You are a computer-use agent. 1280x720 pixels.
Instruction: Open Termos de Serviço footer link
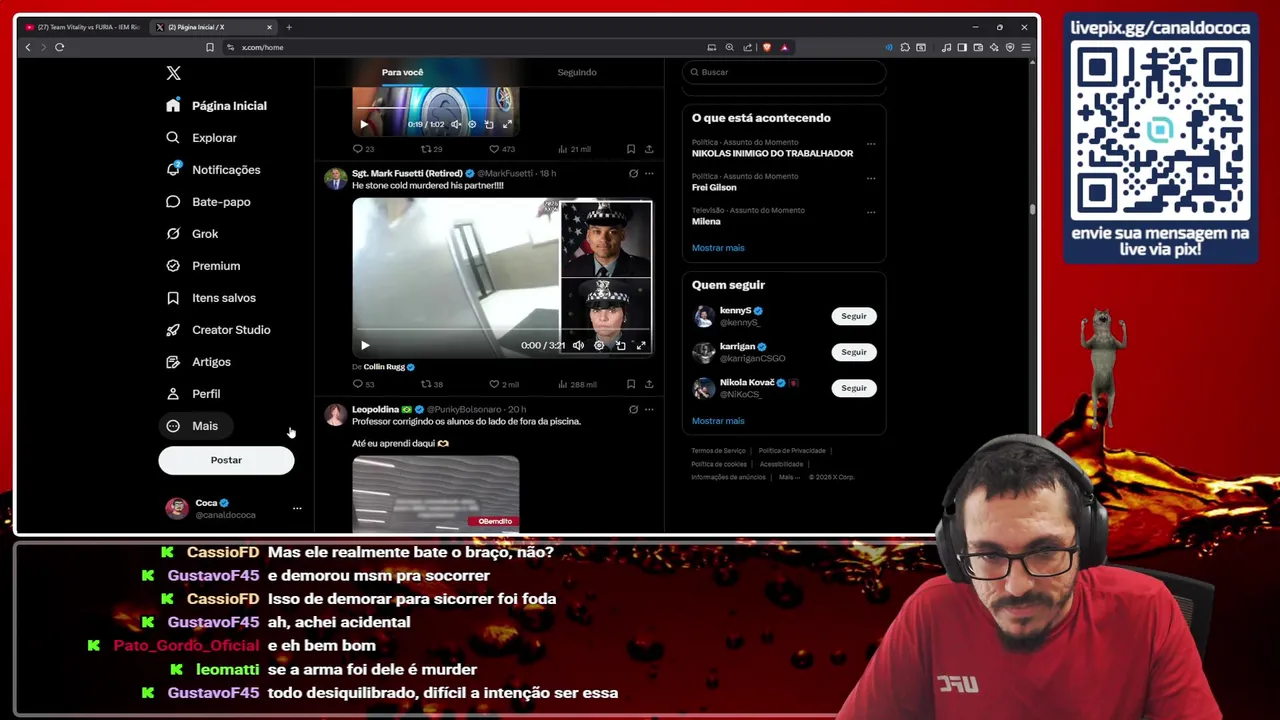coord(718,451)
